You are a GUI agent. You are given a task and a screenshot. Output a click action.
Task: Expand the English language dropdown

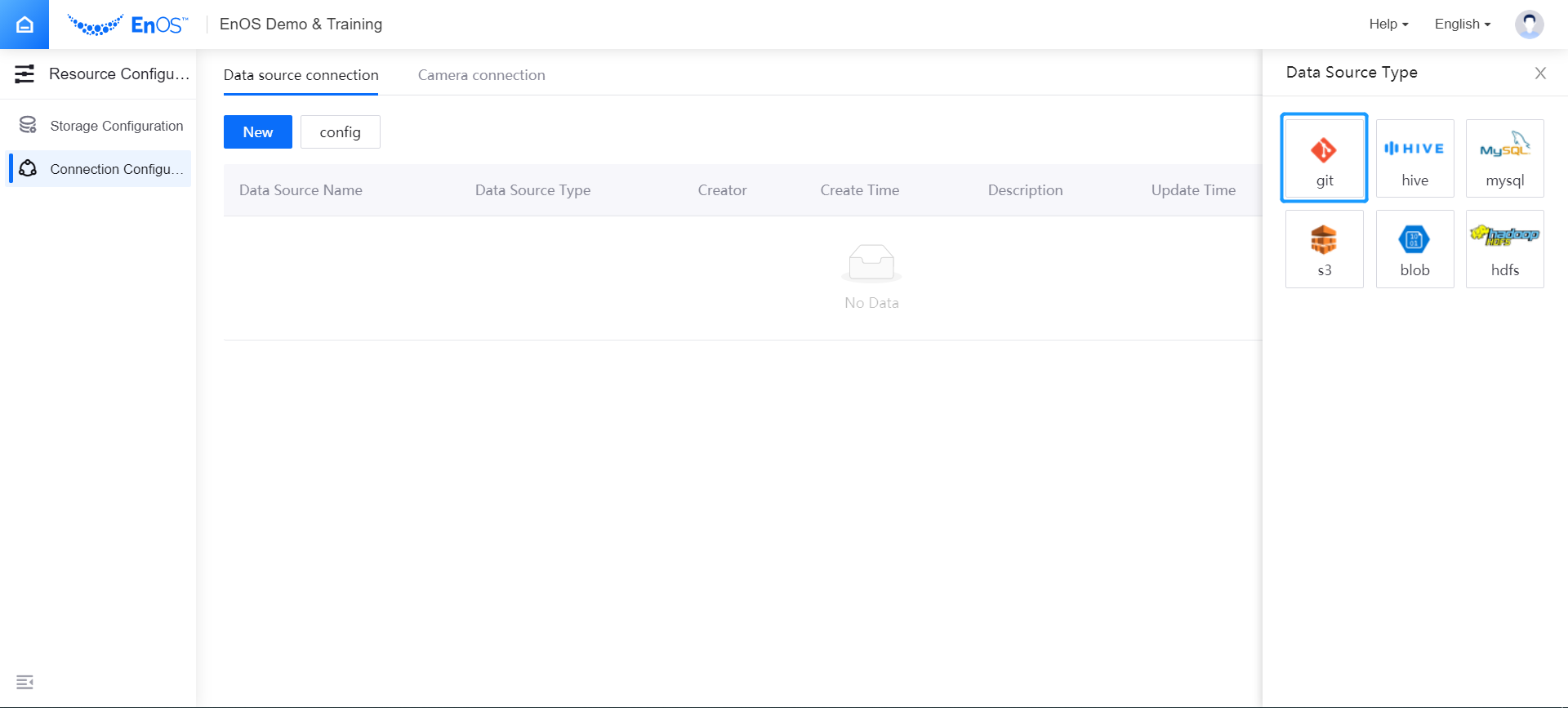(1462, 24)
